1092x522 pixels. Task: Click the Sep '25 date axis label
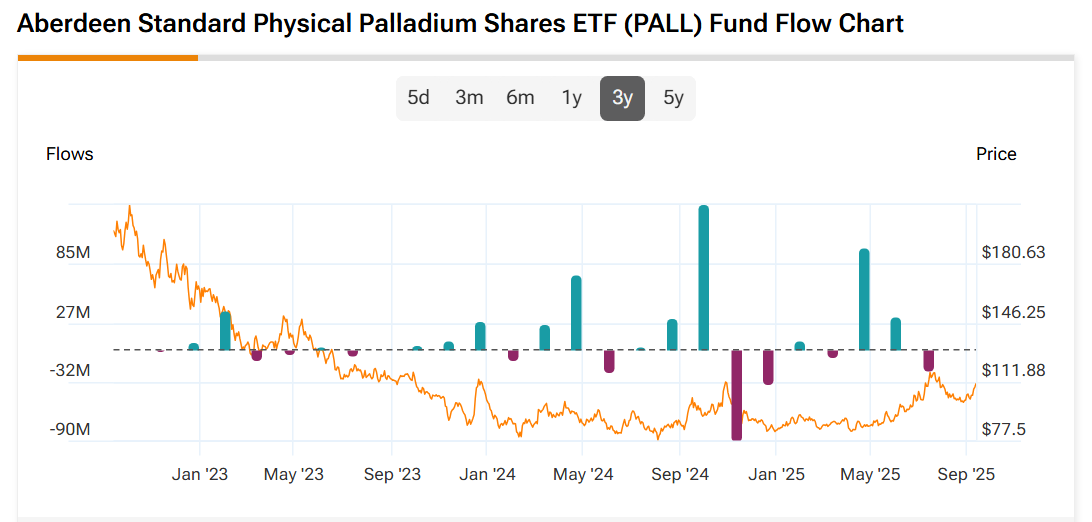pos(967,474)
